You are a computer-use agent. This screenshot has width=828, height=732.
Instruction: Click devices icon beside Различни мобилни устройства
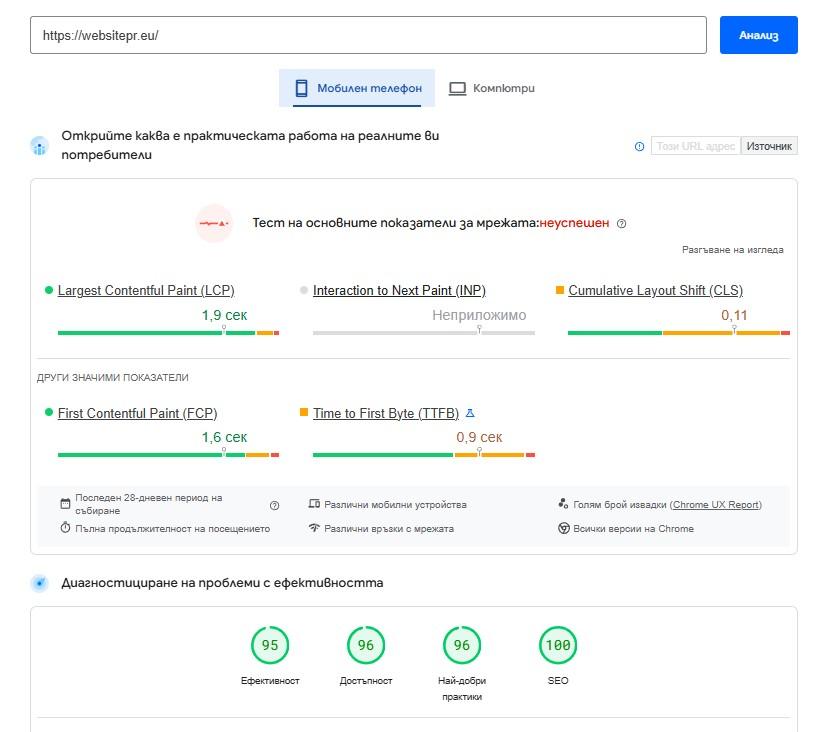pyautogui.click(x=314, y=504)
